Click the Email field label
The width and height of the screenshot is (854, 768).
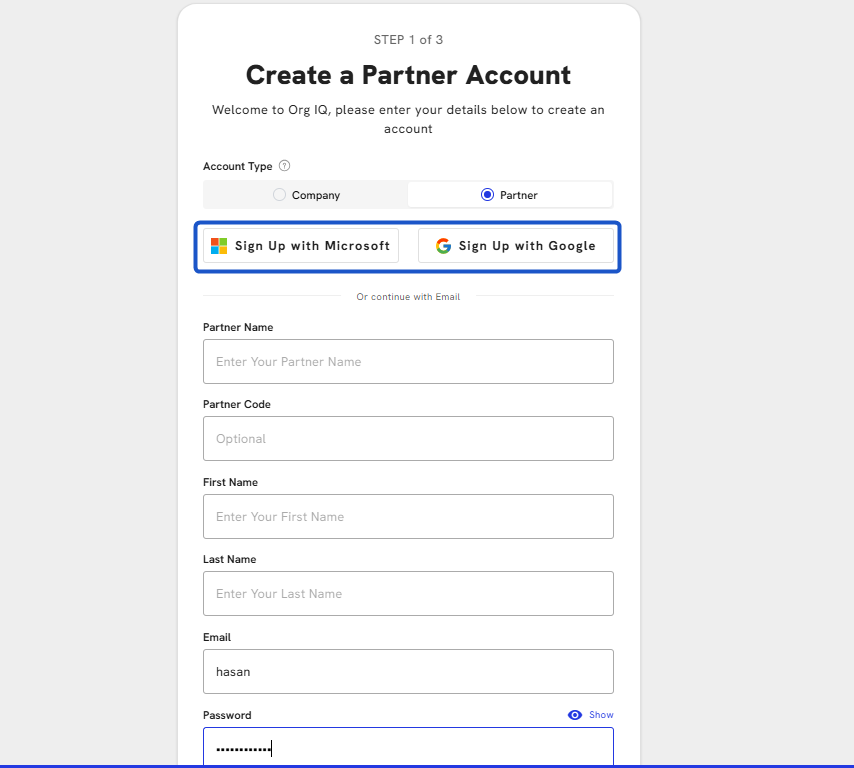(217, 637)
